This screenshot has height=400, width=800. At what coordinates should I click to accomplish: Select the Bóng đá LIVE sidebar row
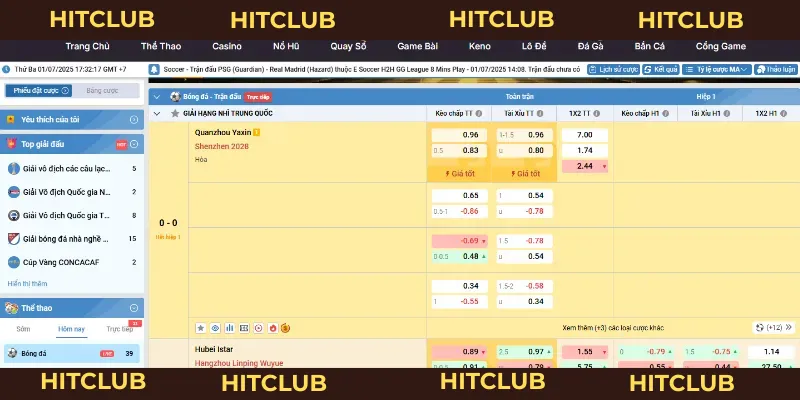71,353
